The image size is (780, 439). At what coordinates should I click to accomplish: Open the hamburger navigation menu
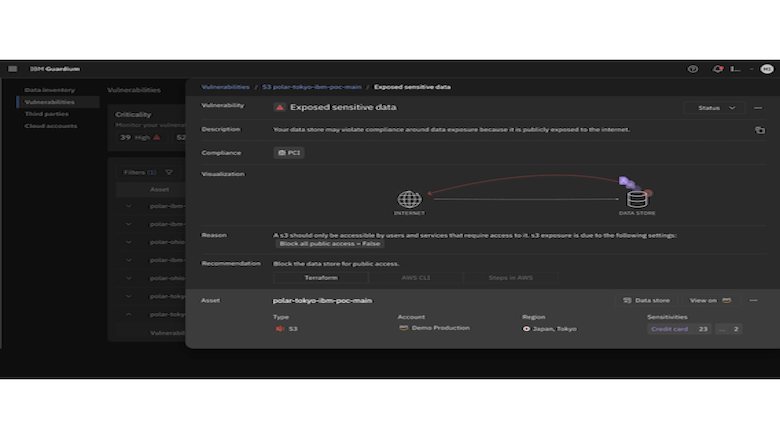tap(12, 69)
